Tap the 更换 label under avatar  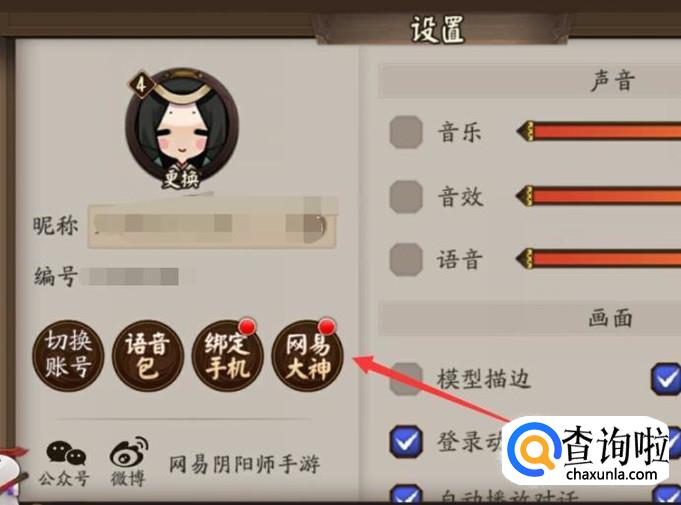coord(182,178)
